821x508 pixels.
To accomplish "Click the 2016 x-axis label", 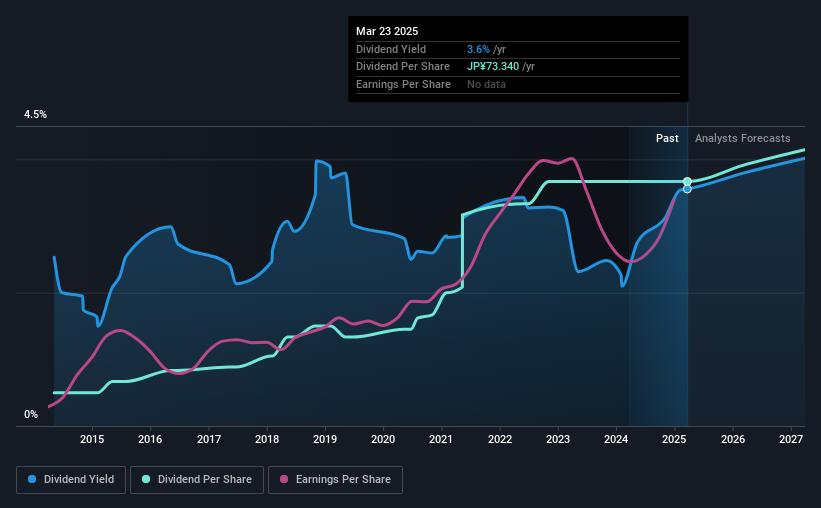I will 150,439.
